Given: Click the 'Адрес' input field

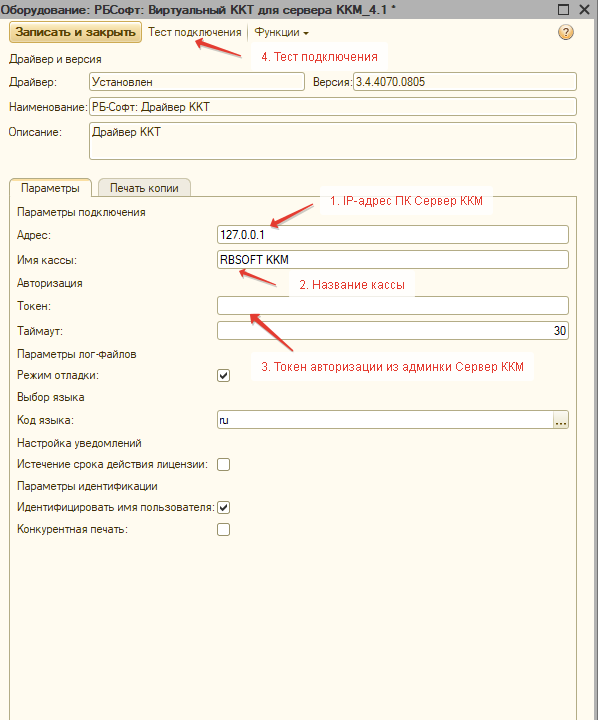Looking at the screenshot, I should (x=393, y=235).
